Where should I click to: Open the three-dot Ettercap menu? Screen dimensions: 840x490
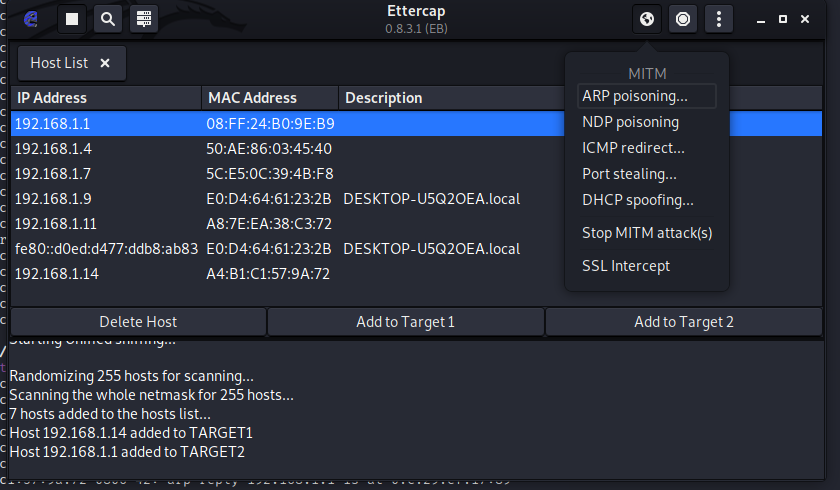(x=719, y=18)
